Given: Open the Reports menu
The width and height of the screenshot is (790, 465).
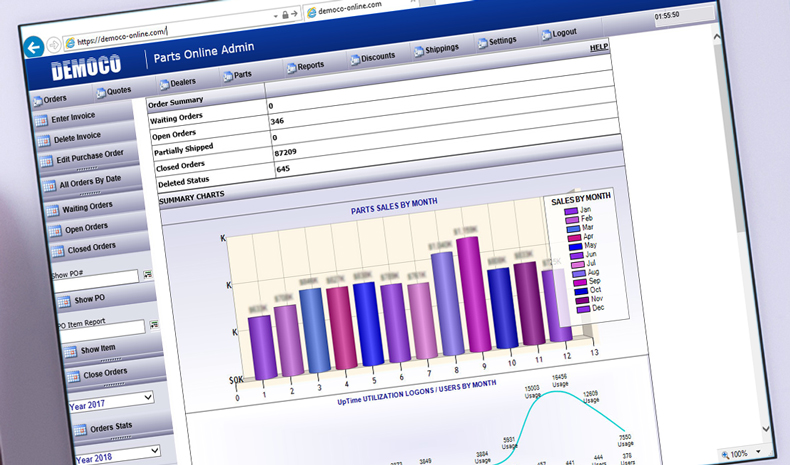Looking at the screenshot, I should (x=305, y=66).
